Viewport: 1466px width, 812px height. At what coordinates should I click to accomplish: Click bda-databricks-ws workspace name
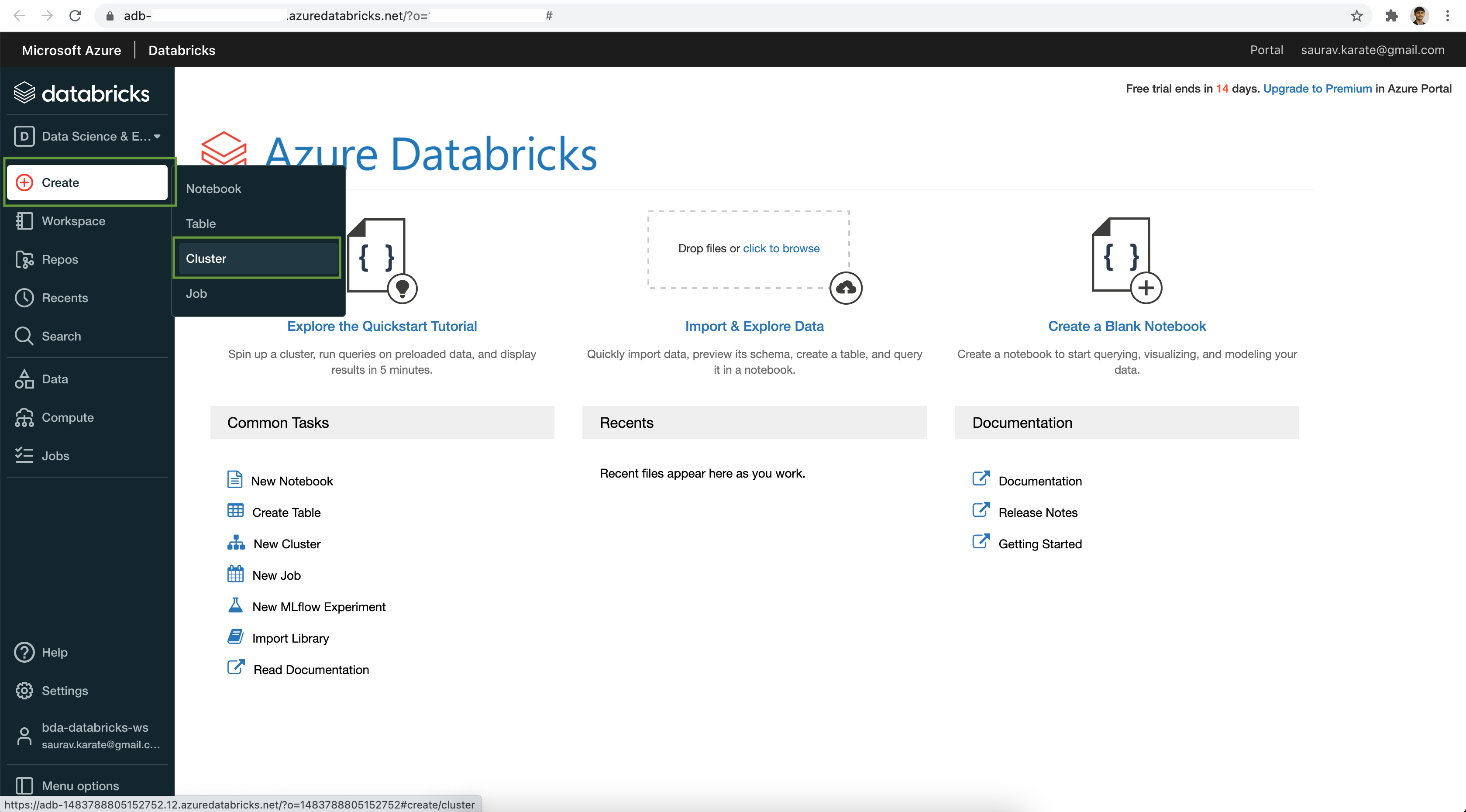point(95,728)
